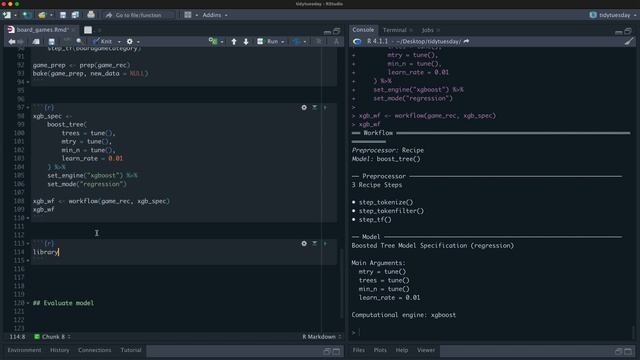Open the History tab

[x=60, y=350]
